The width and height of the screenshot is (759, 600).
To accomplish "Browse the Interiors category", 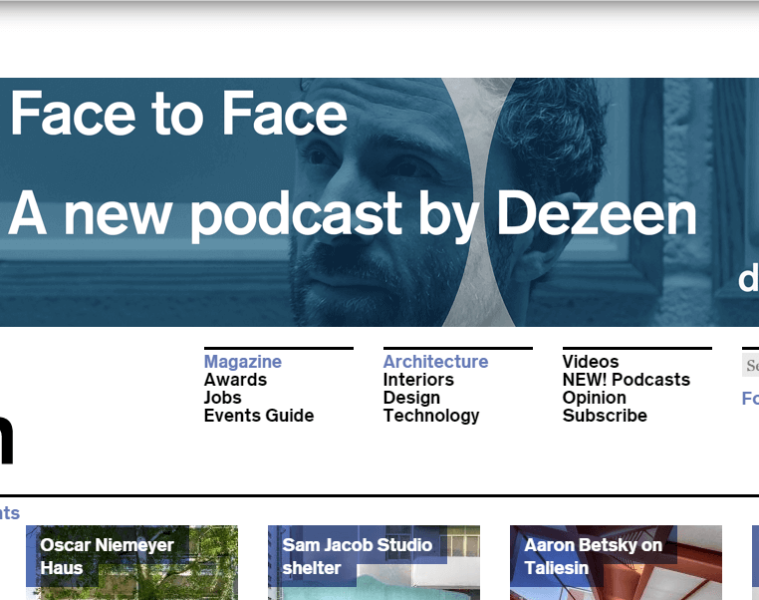I will [x=418, y=380].
